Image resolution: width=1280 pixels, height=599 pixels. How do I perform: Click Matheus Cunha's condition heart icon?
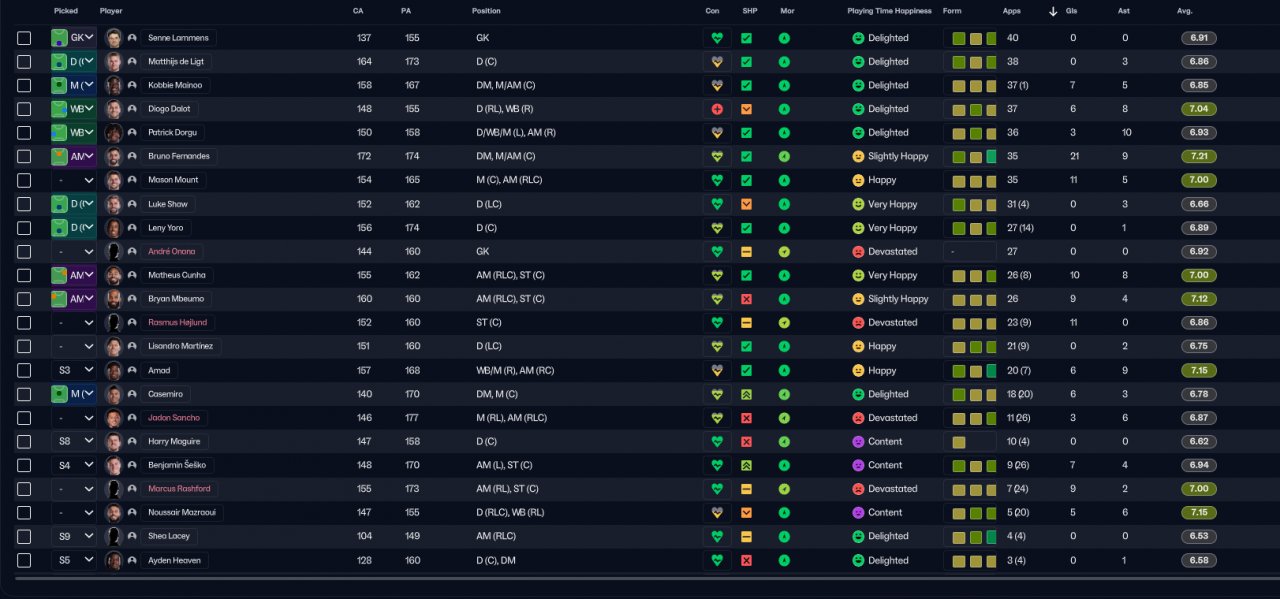click(716, 275)
